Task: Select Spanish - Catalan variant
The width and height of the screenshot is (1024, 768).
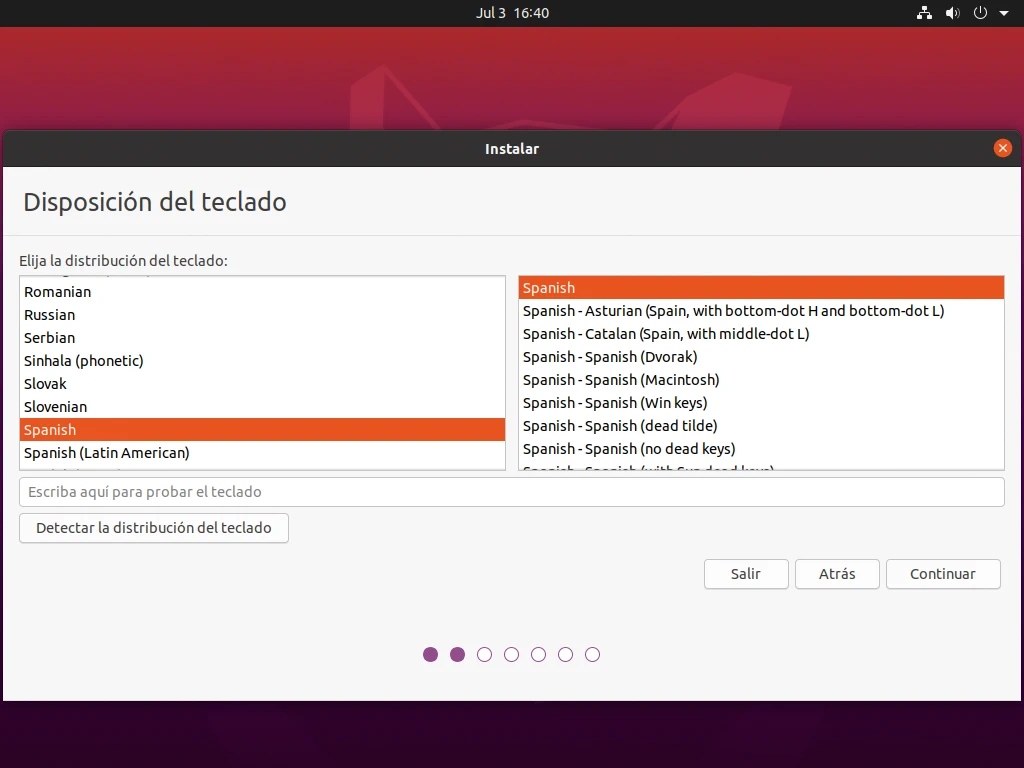Action: point(666,334)
